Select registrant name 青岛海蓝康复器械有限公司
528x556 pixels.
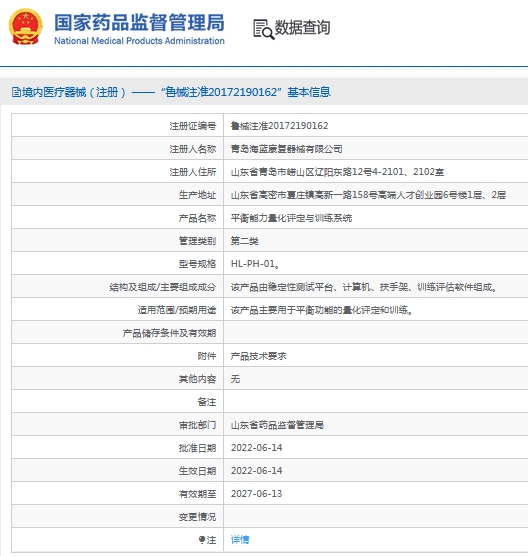pyautogui.click(x=287, y=149)
